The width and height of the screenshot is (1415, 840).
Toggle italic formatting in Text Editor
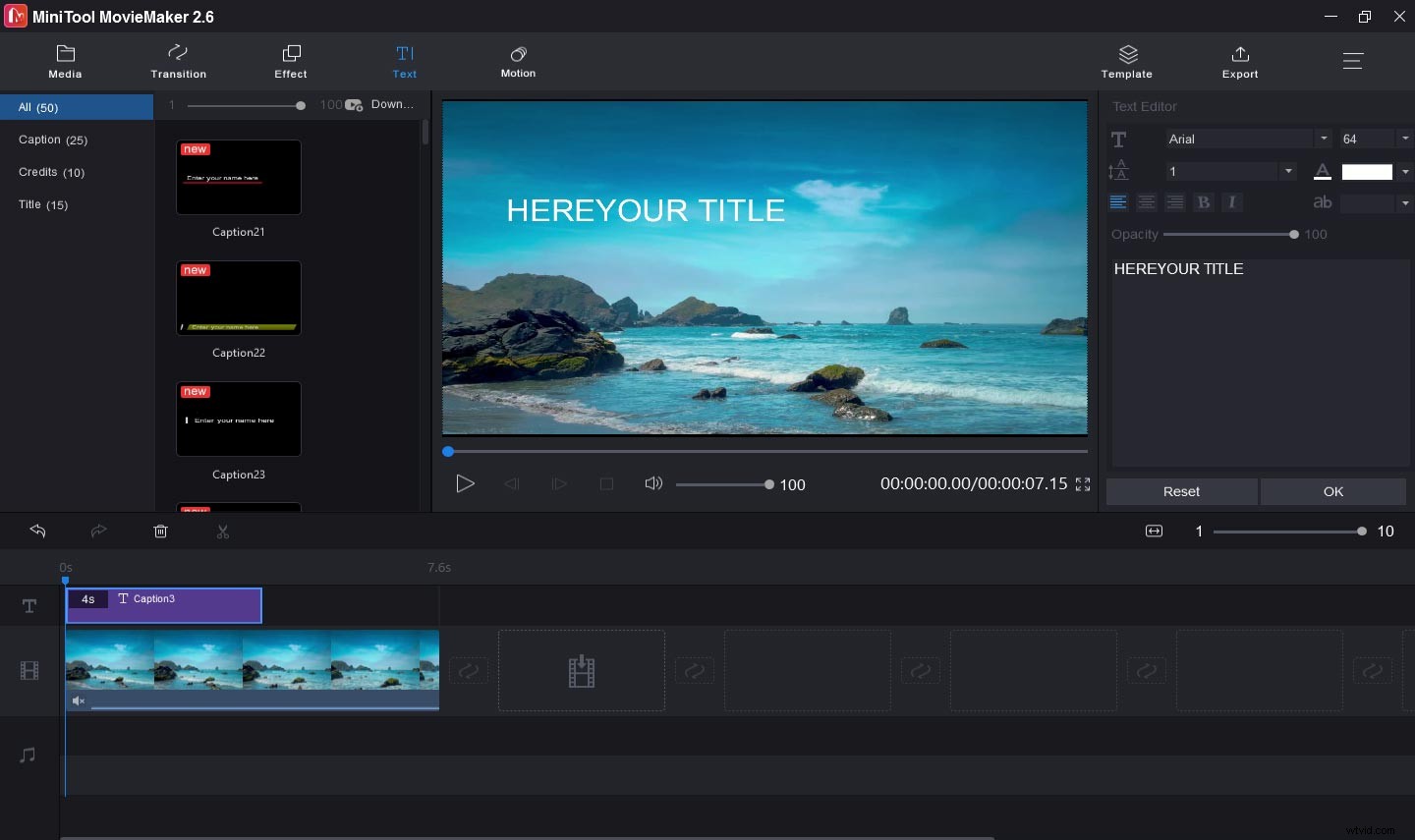point(1232,201)
